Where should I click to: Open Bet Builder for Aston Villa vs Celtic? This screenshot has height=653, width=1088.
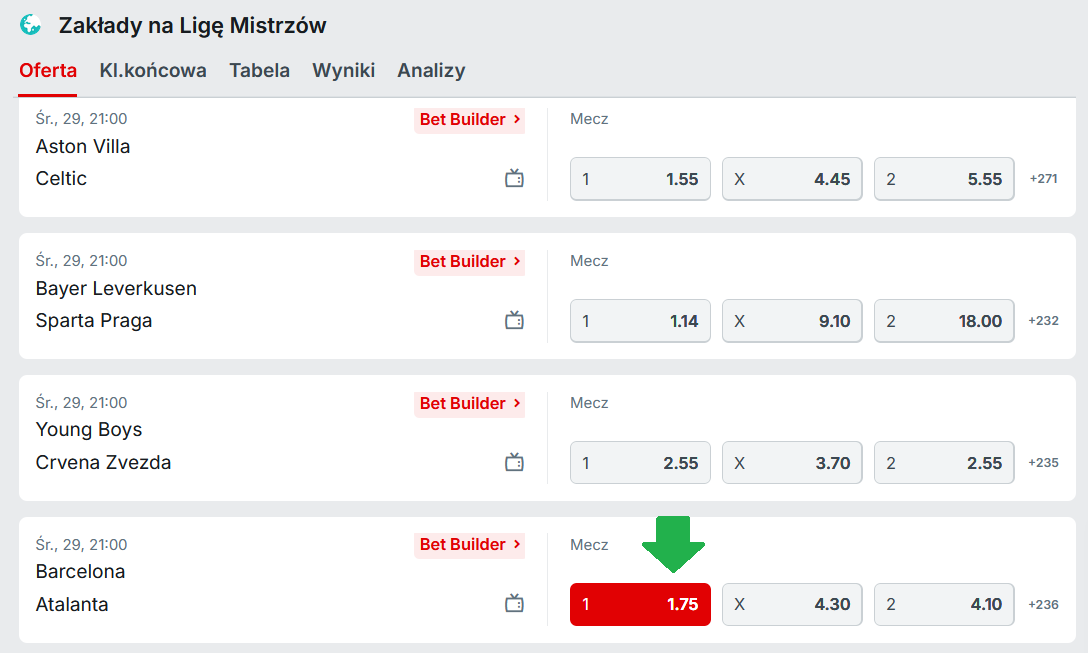pos(469,120)
